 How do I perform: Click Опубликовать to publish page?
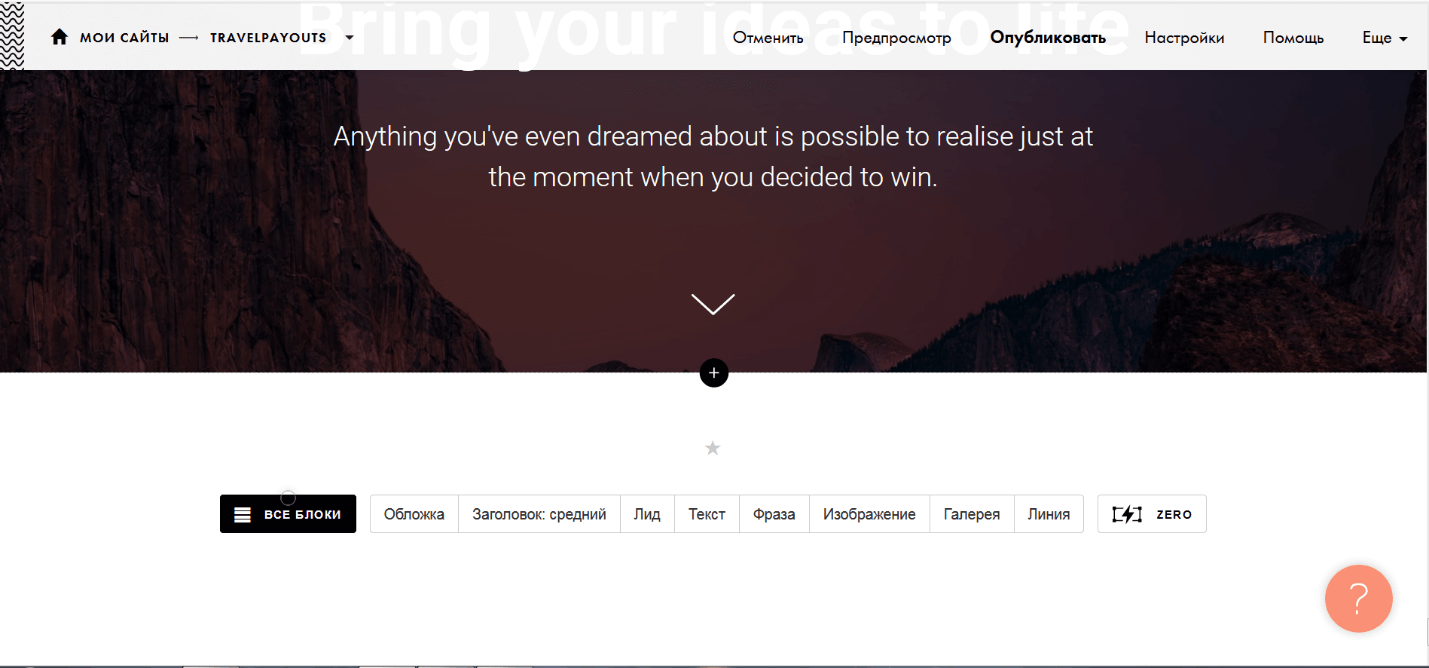tap(1047, 38)
